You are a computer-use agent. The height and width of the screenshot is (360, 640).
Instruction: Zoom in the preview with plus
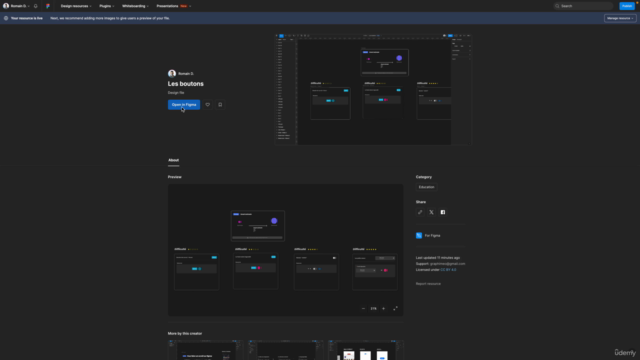pos(383,309)
